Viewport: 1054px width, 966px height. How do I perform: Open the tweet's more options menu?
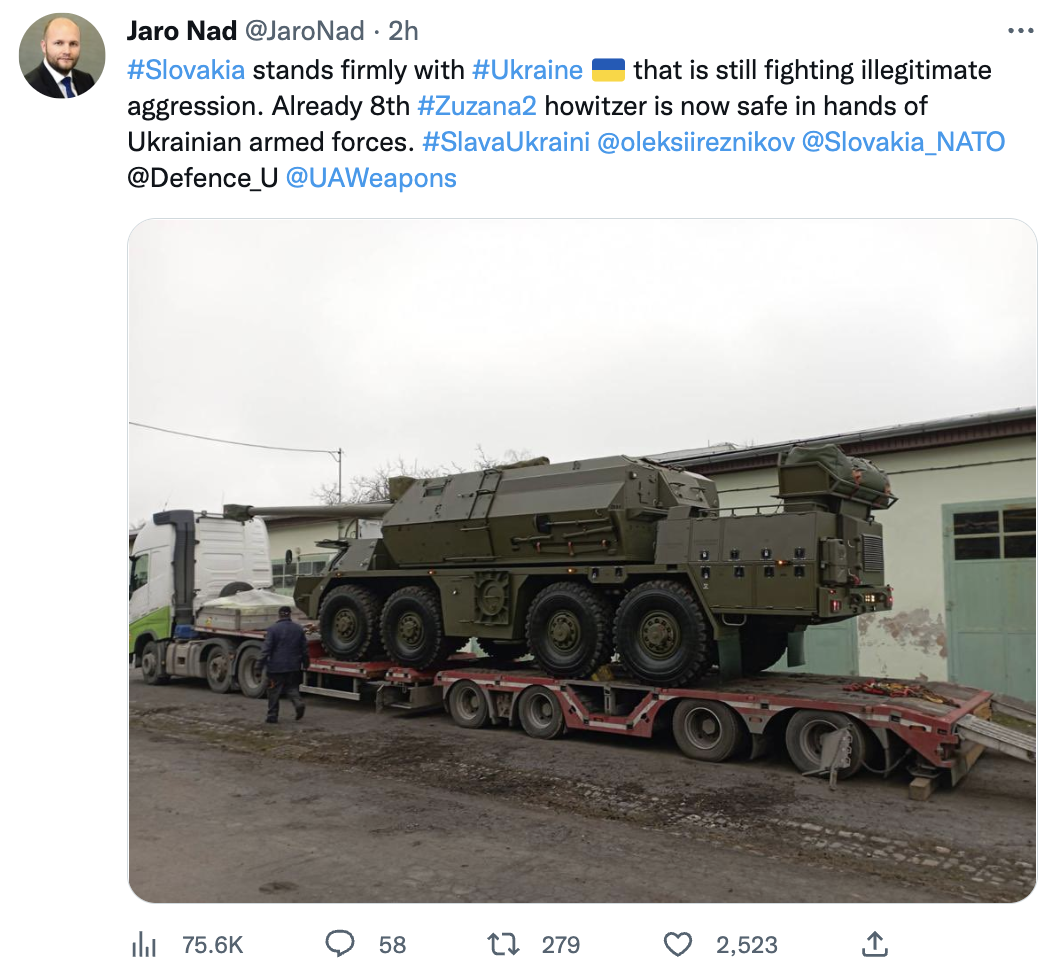(x=1020, y=31)
